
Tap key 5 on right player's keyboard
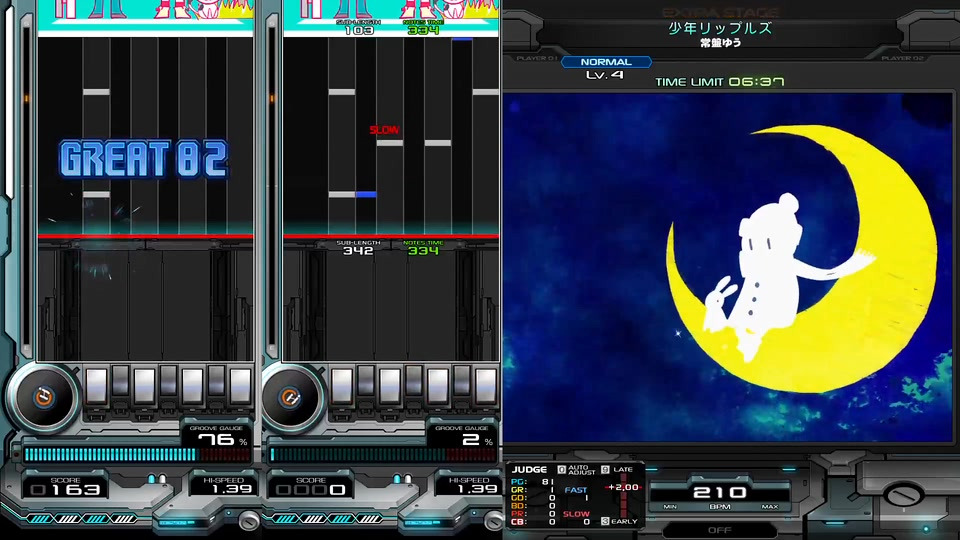pyautogui.click(x=438, y=386)
